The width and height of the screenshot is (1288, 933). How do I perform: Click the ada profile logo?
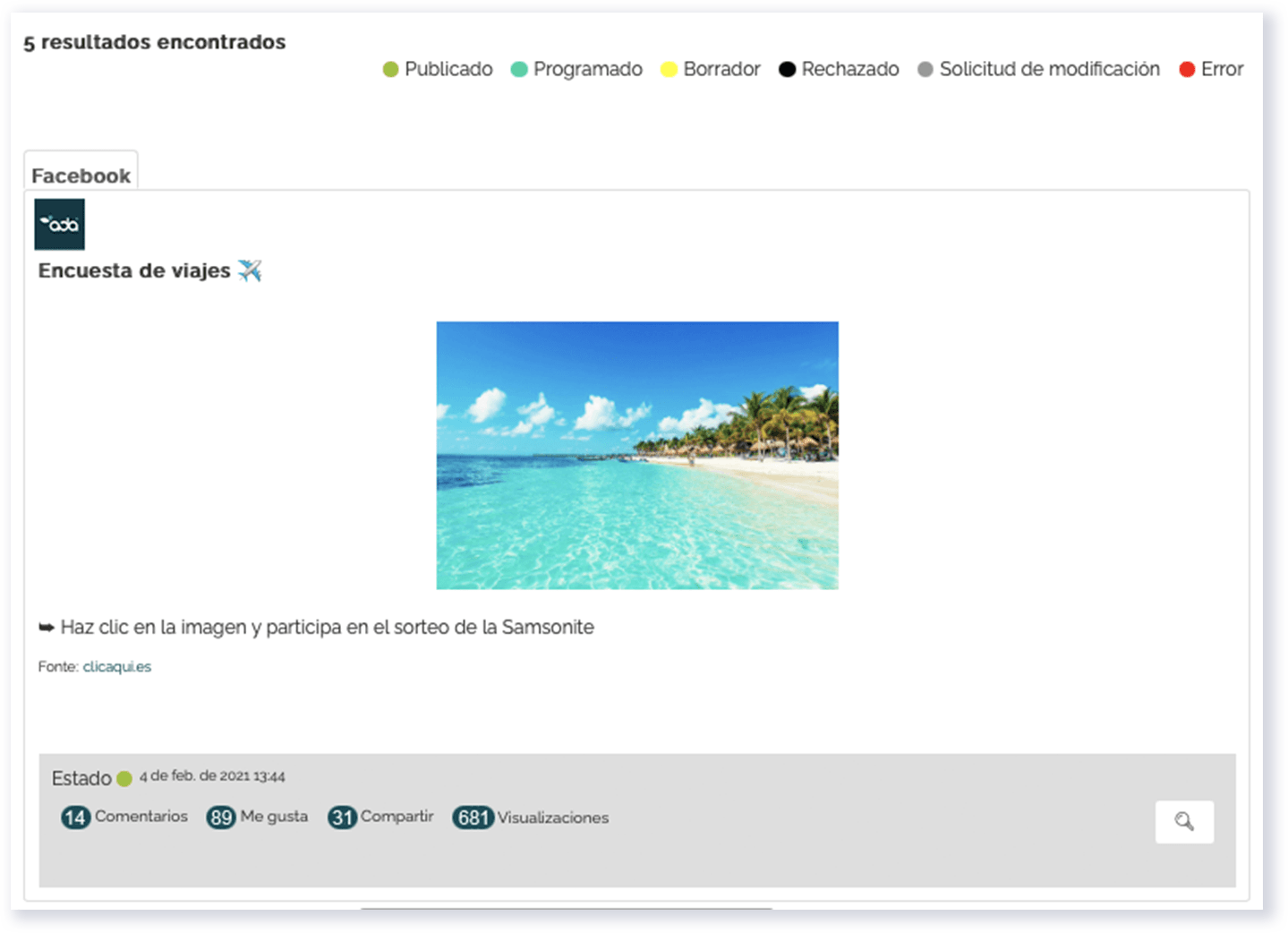59,224
